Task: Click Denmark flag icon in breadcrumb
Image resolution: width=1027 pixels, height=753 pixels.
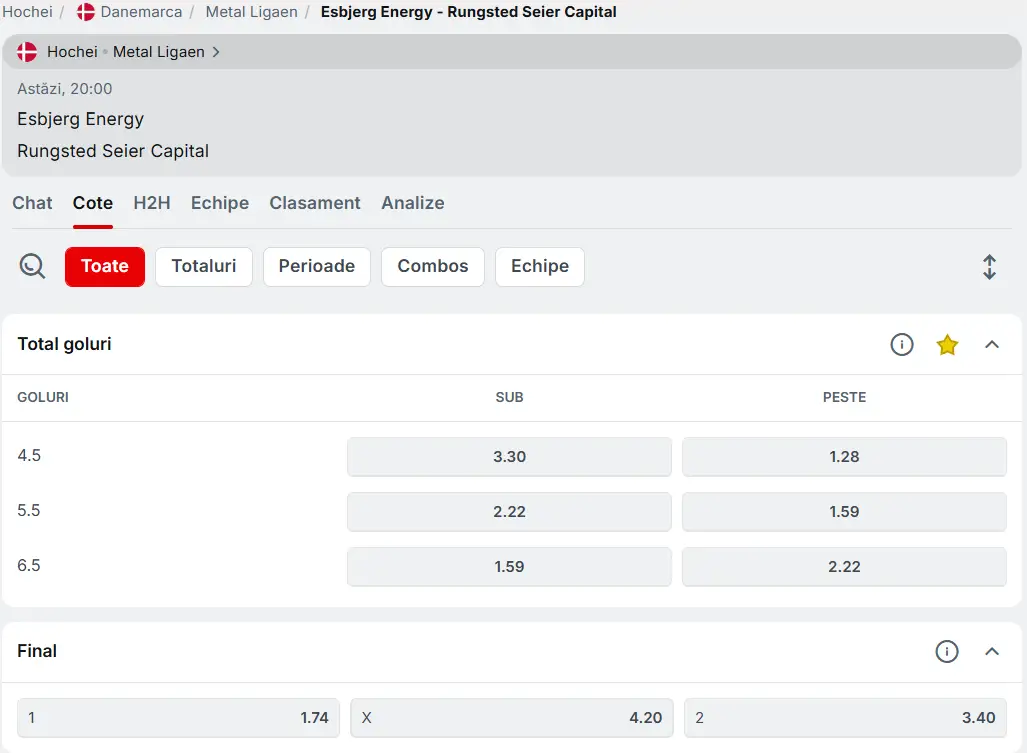Action: pyautogui.click(x=86, y=12)
